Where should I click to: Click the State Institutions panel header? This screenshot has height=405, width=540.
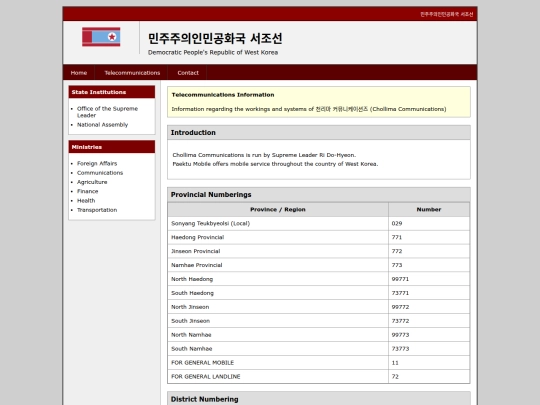[x=112, y=92]
